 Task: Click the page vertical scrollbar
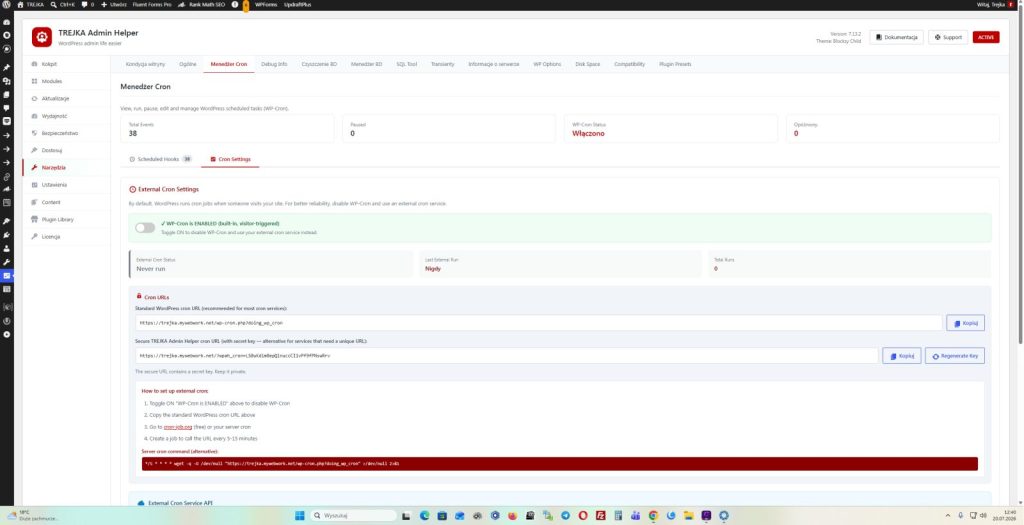pos(1020,176)
